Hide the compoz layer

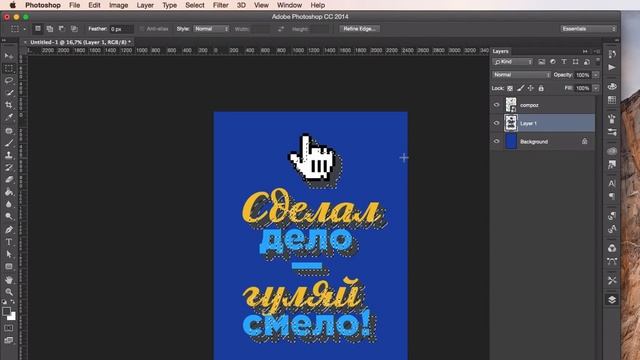496,105
